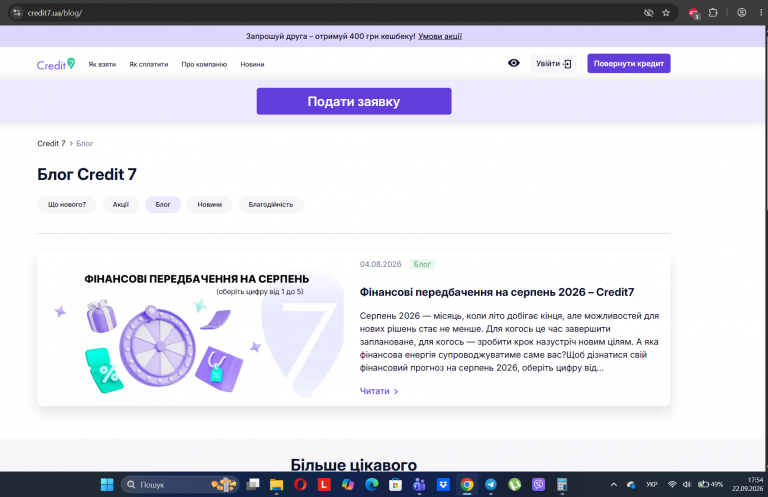Open the red extension icon in the Chrome toolbar

694,13
